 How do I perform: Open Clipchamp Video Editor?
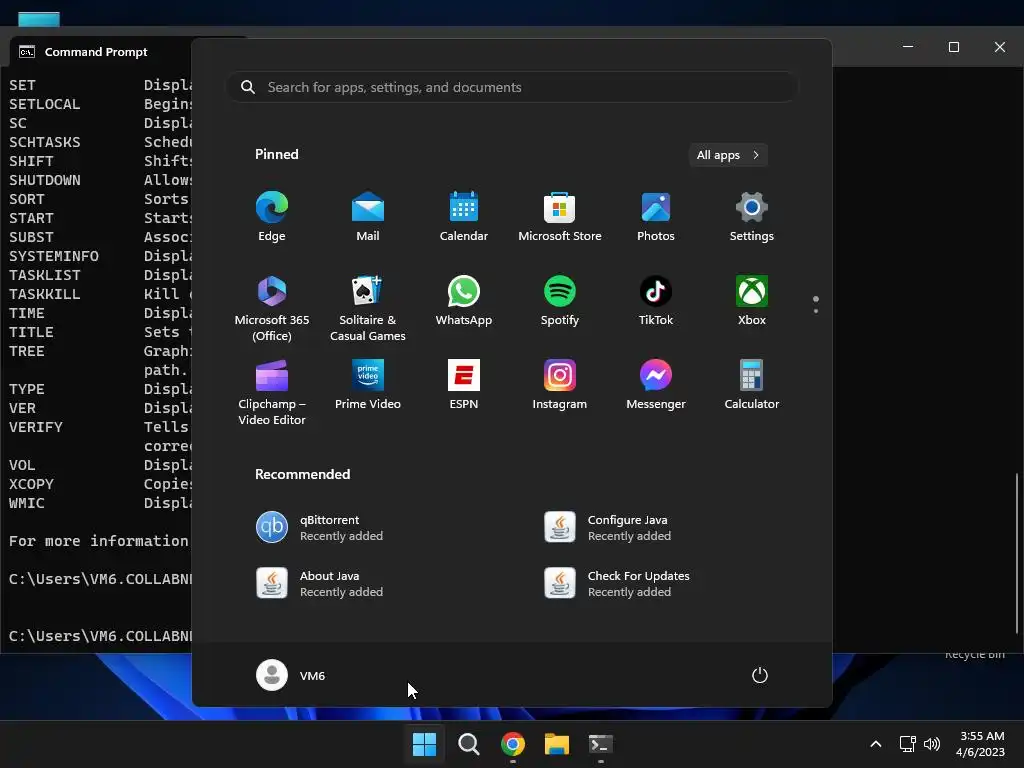coord(272,392)
